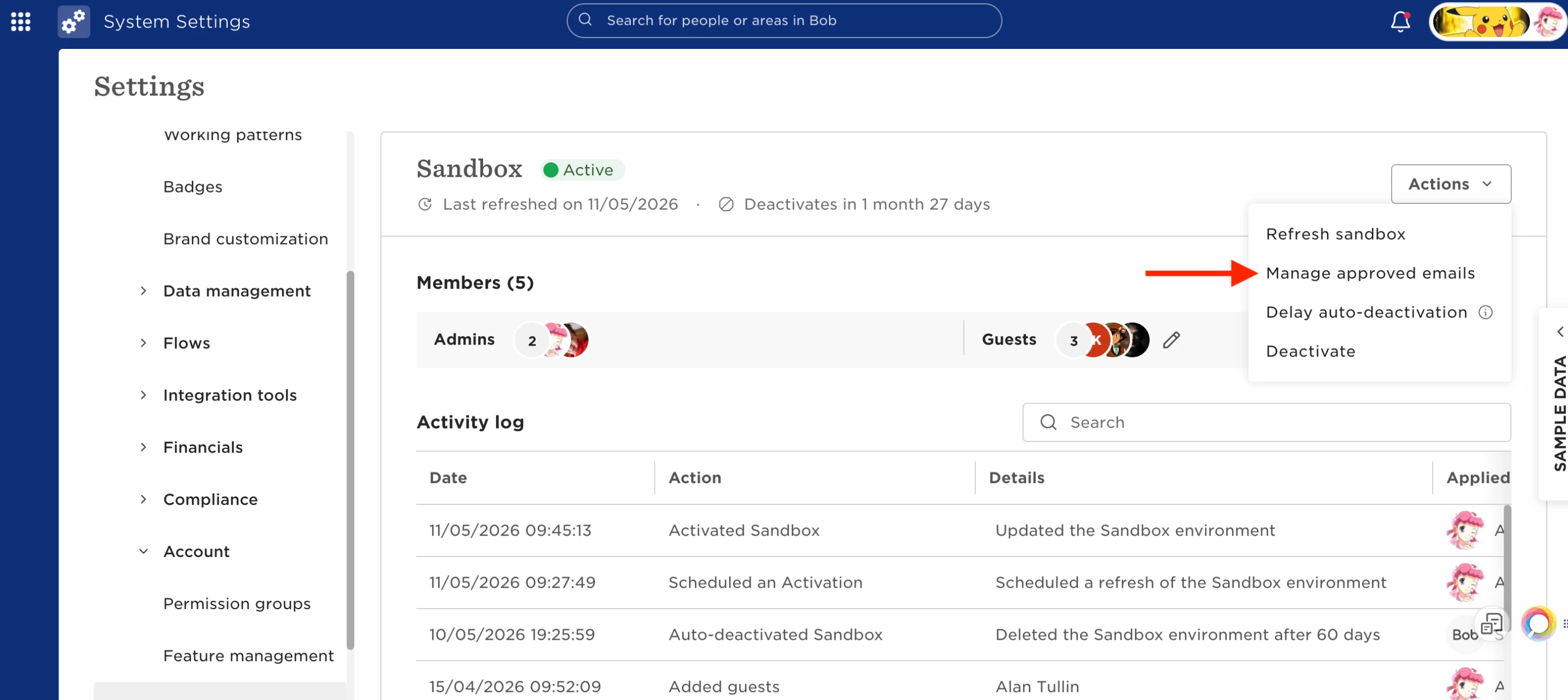Open the user profile avatar in header
Image resolution: width=1568 pixels, height=700 pixels.
click(x=1548, y=22)
